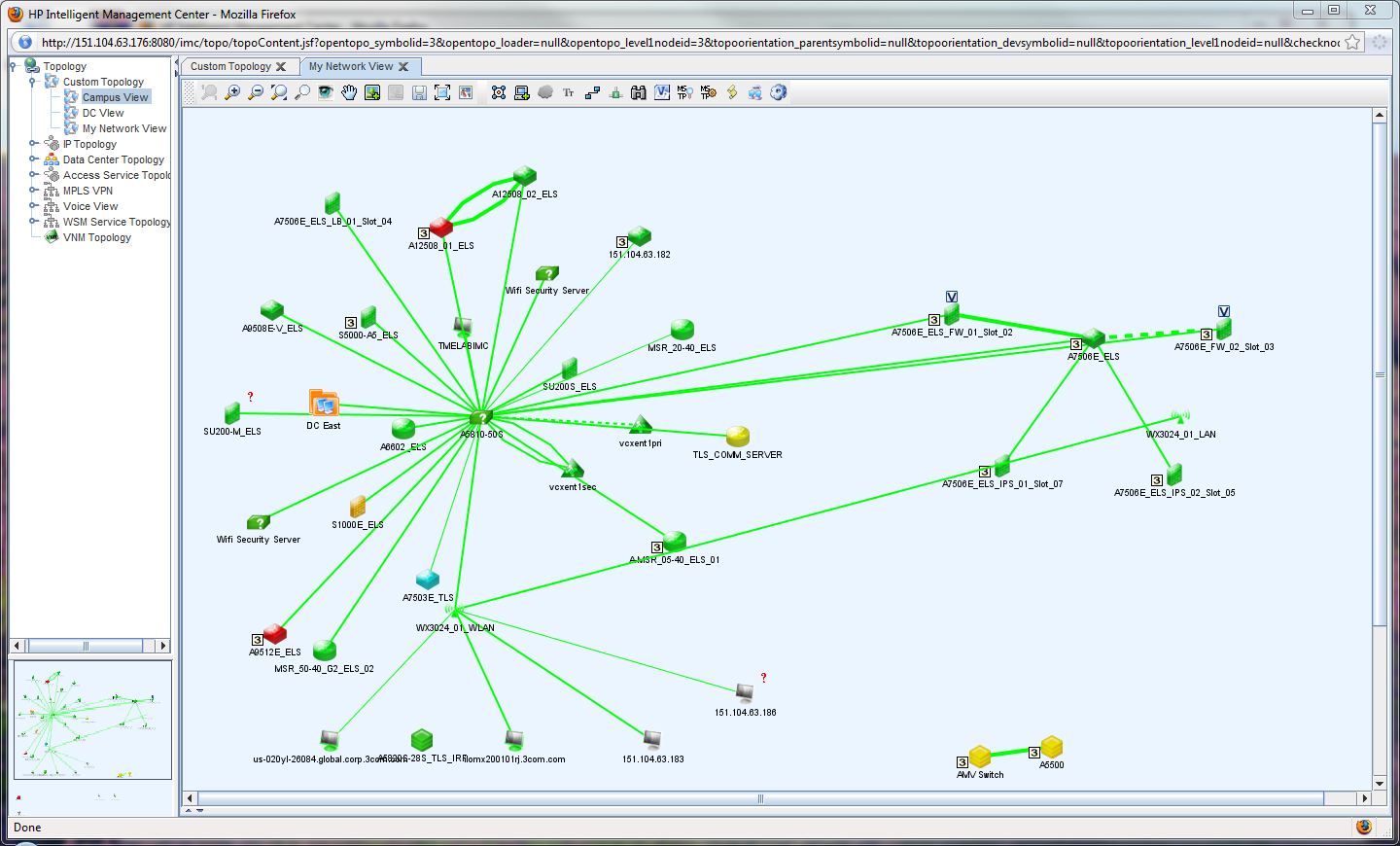Viewport: 1400px width, 846px height.
Task: Open settings with the blue gear icon
Action: point(779,92)
